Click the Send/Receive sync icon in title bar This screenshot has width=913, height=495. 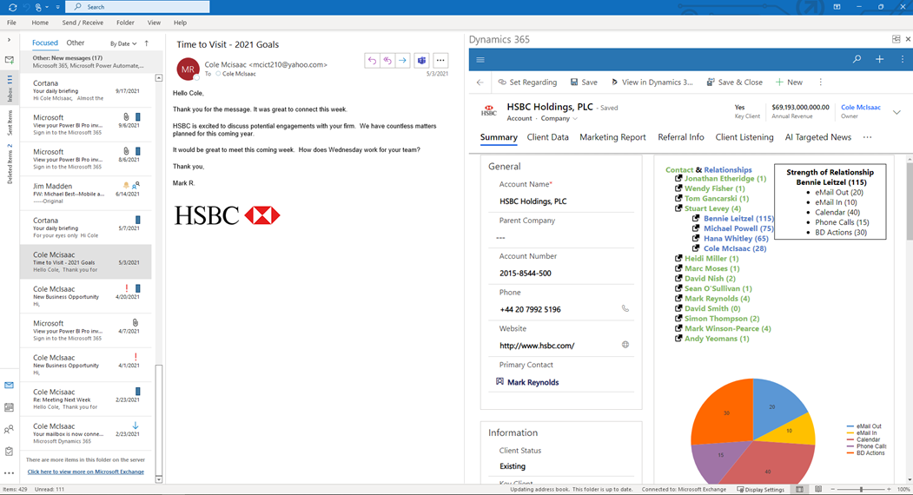pyautogui.click(x=12, y=7)
